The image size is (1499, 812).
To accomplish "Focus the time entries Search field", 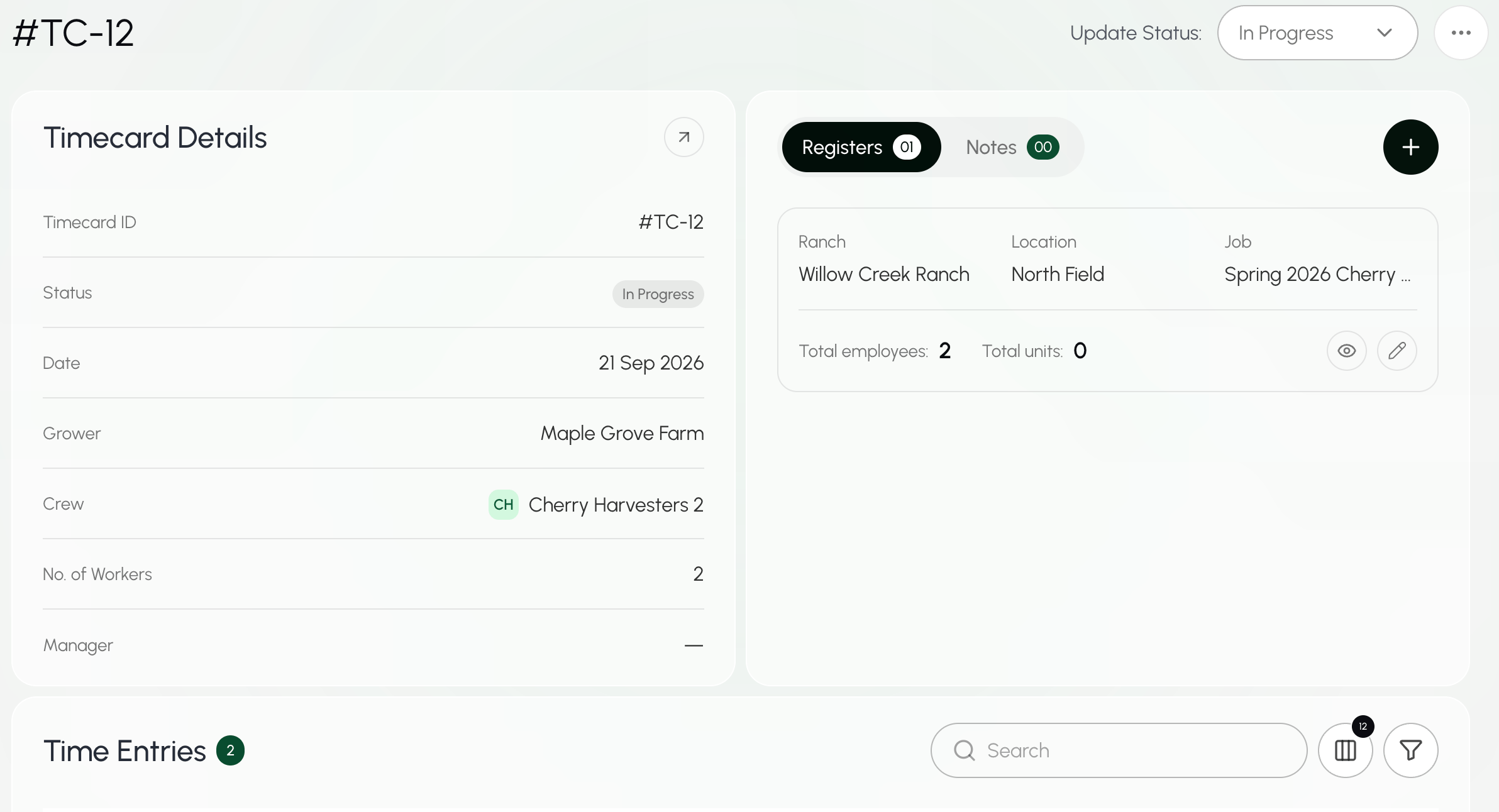I will pos(1119,750).
